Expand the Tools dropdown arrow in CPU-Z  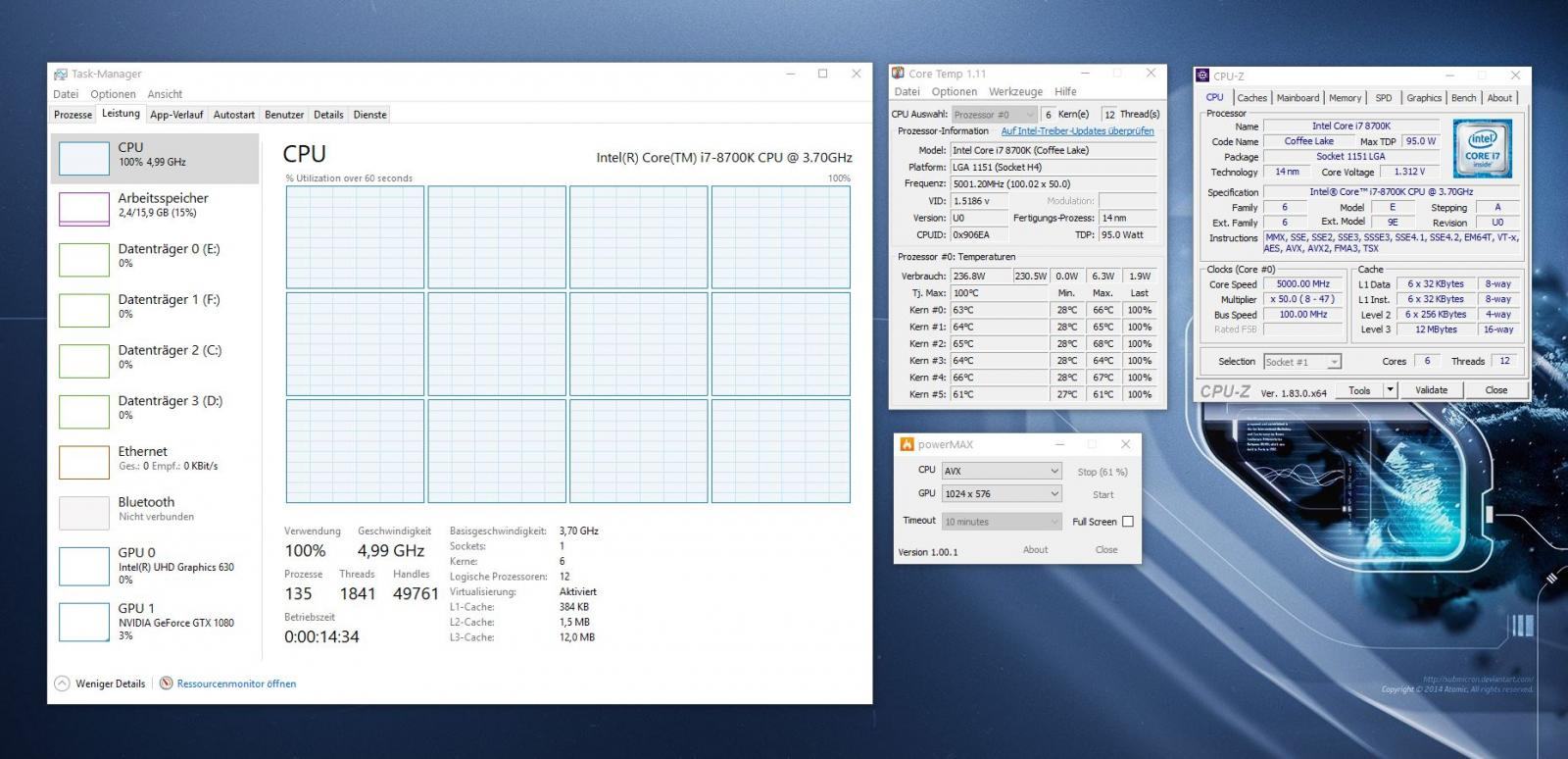coord(1390,390)
